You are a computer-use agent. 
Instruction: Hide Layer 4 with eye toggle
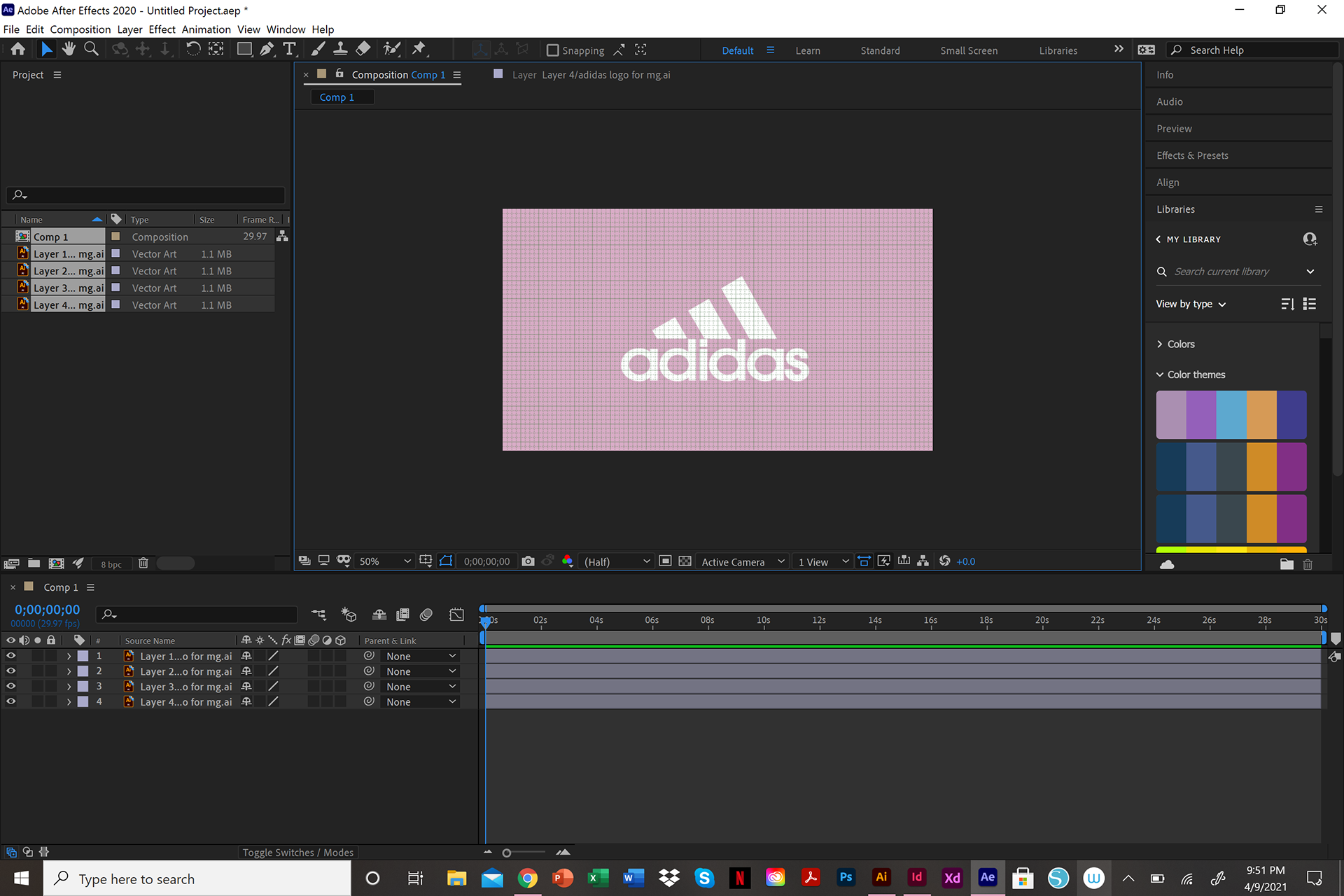[10, 701]
